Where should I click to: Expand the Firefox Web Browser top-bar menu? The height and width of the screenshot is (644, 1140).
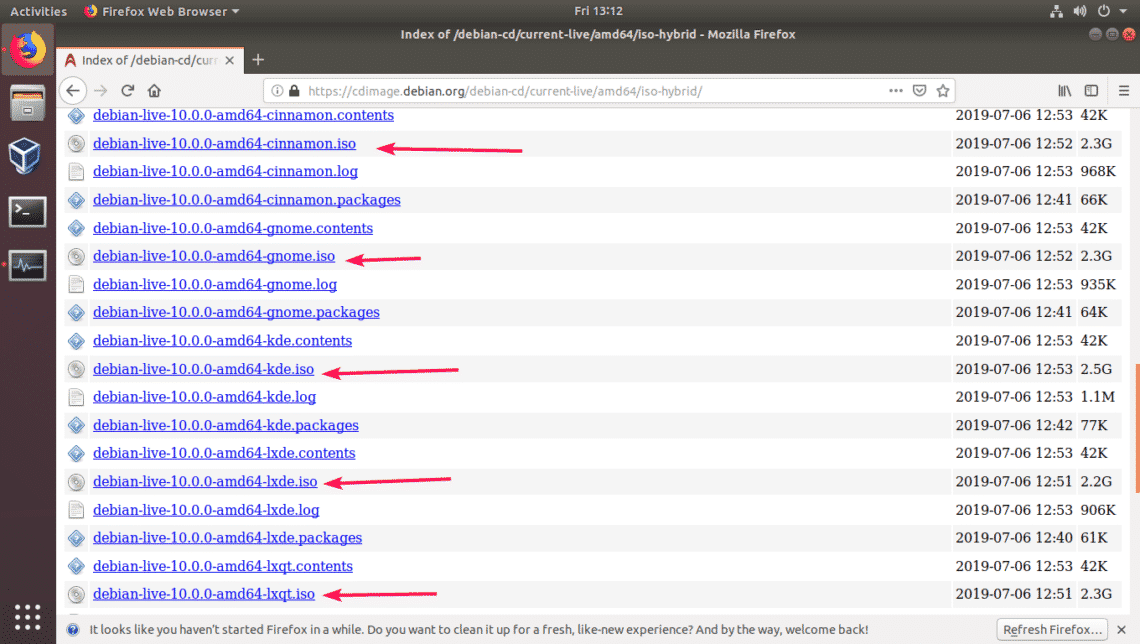pyautogui.click(x=160, y=11)
